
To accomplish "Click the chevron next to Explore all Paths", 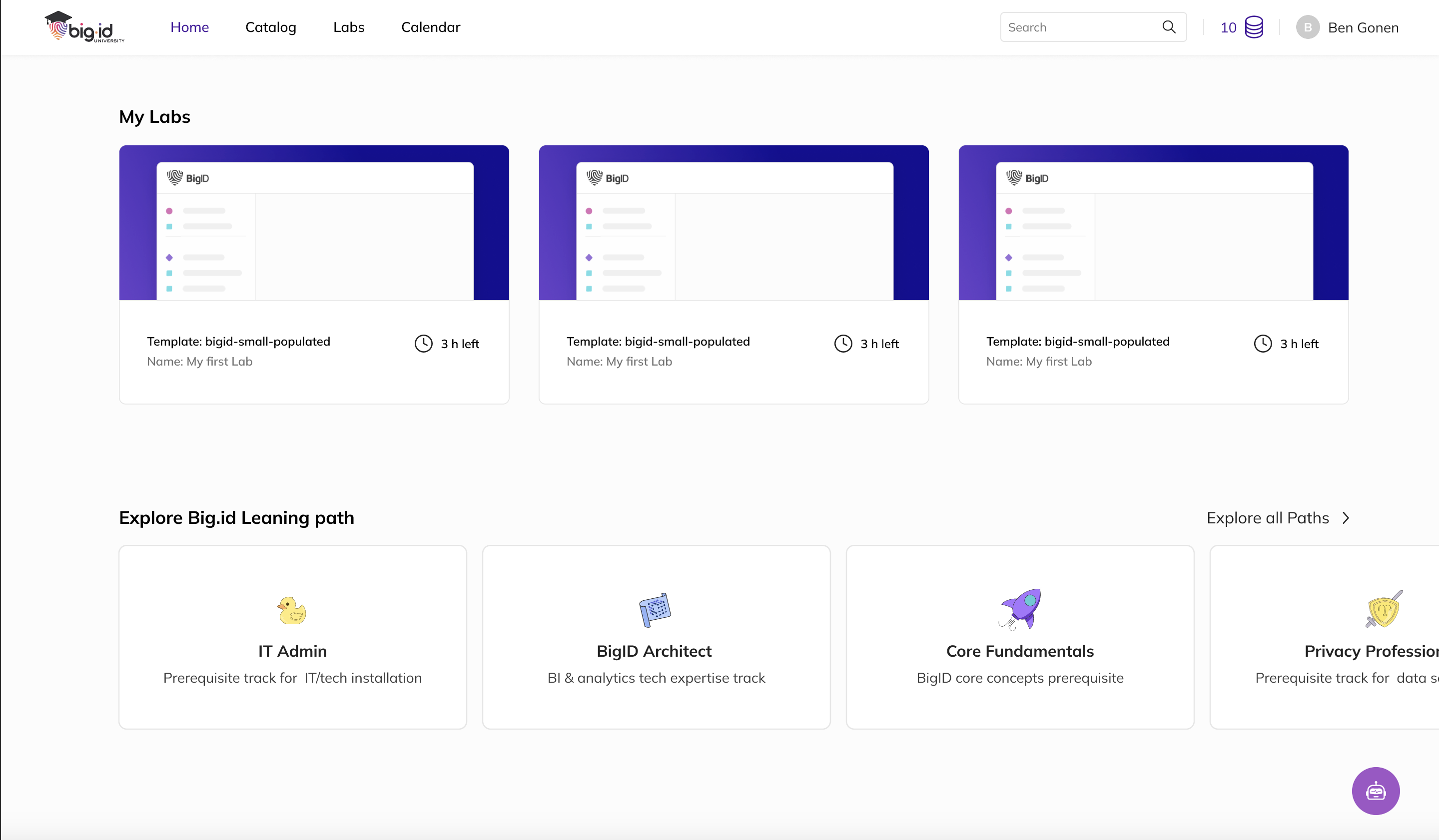I will [x=1346, y=517].
